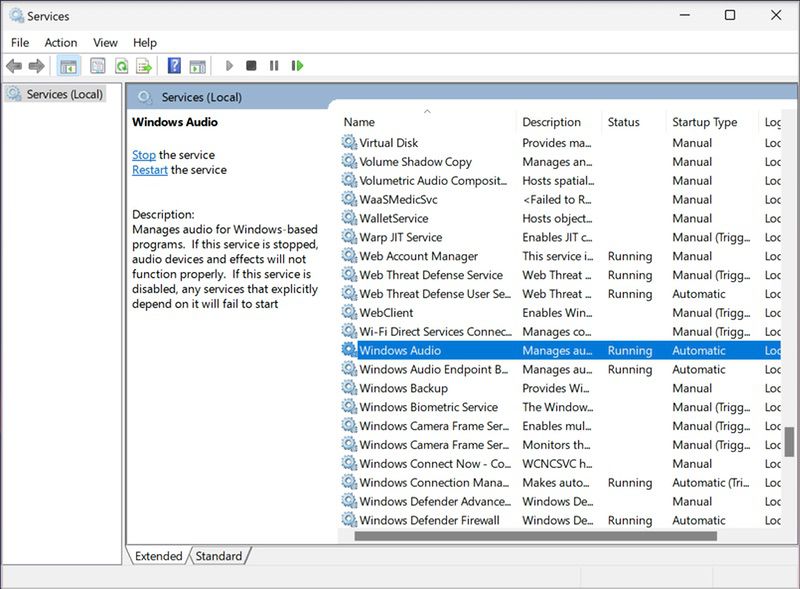This screenshot has width=800, height=589.
Task: Open the File menu
Action: pyautogui.click(x=20, y=42)
